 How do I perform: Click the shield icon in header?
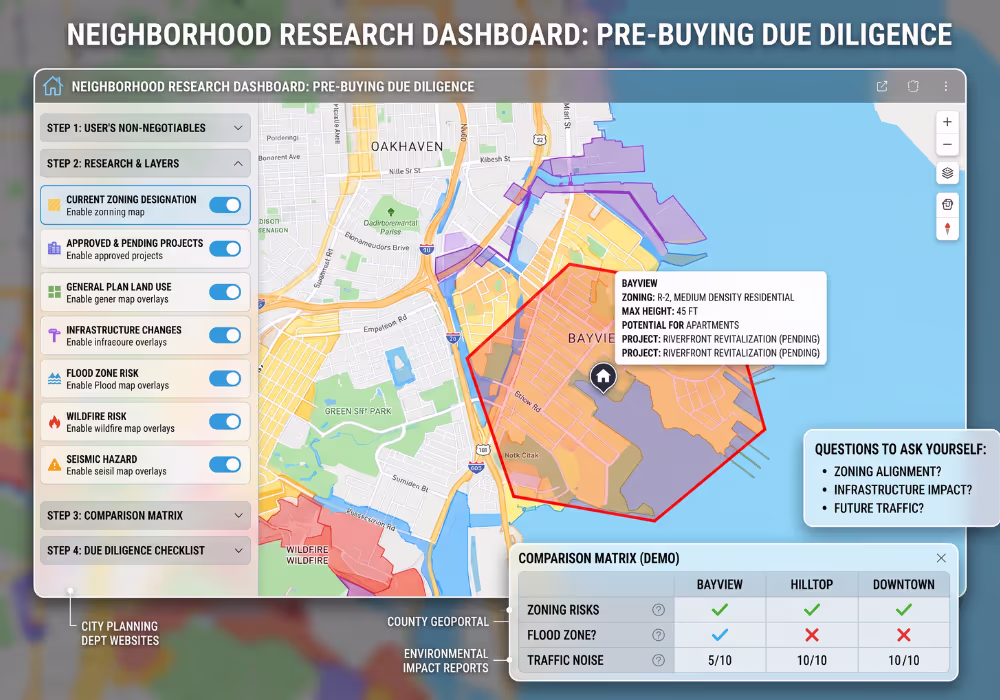[x=913, y=86]
